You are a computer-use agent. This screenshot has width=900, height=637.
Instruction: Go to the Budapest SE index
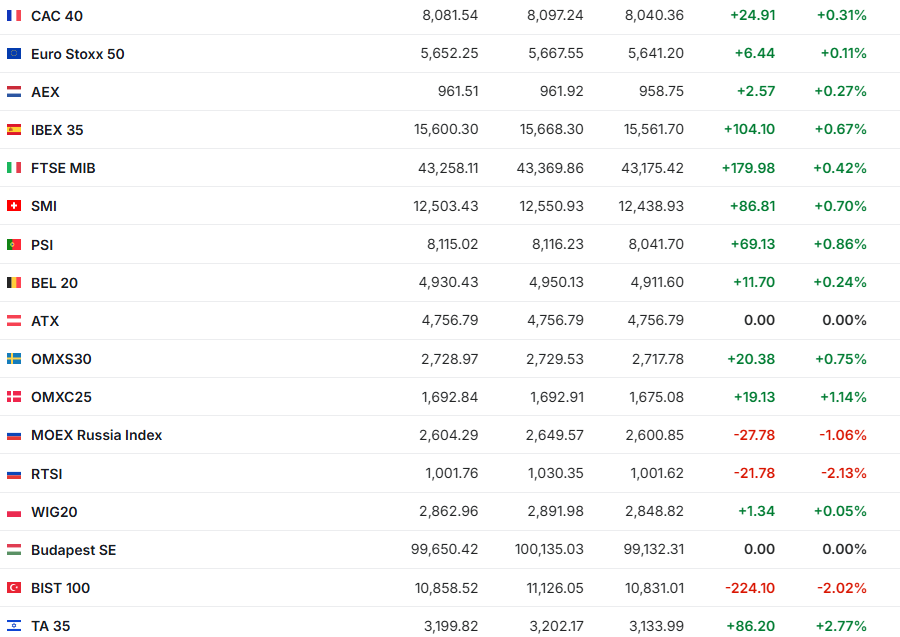(73, 550)
